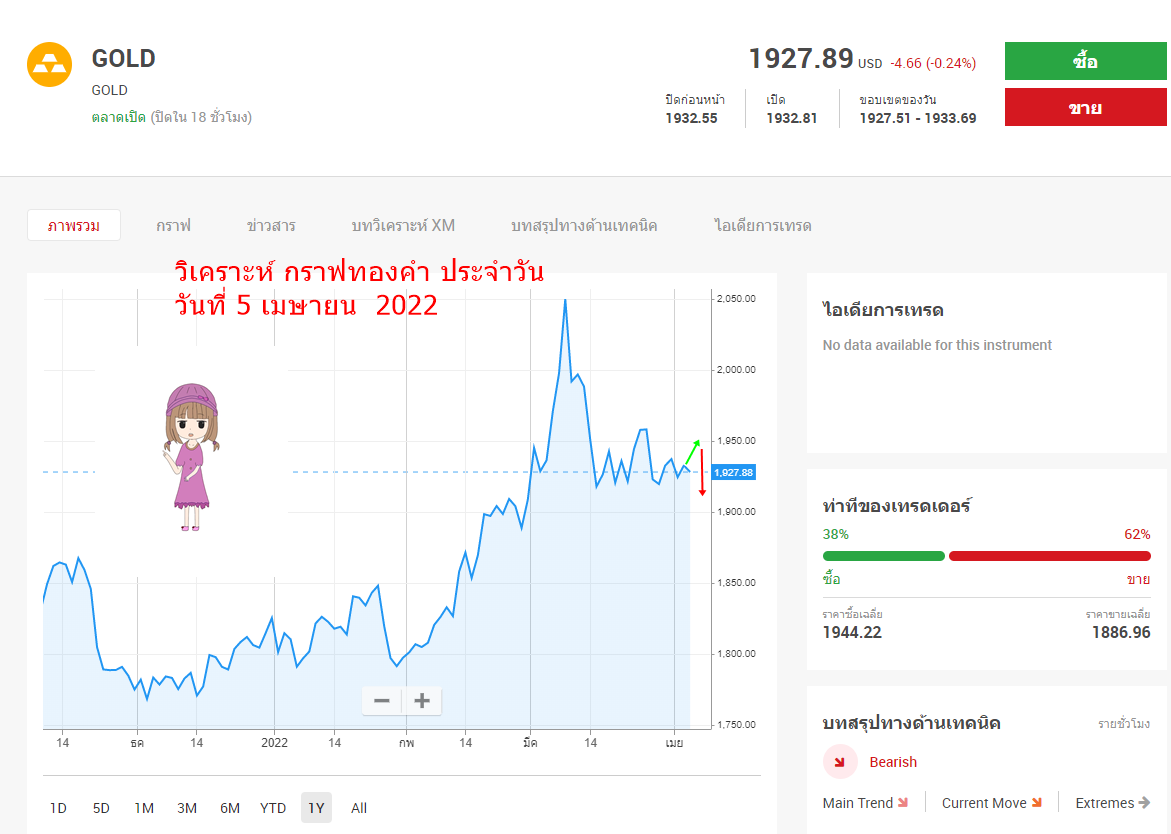The width and height of the screenshot is (1171, 834).
Task: Click the day range 1927.51 - 1933.69
Action: (x=918, y=118)
